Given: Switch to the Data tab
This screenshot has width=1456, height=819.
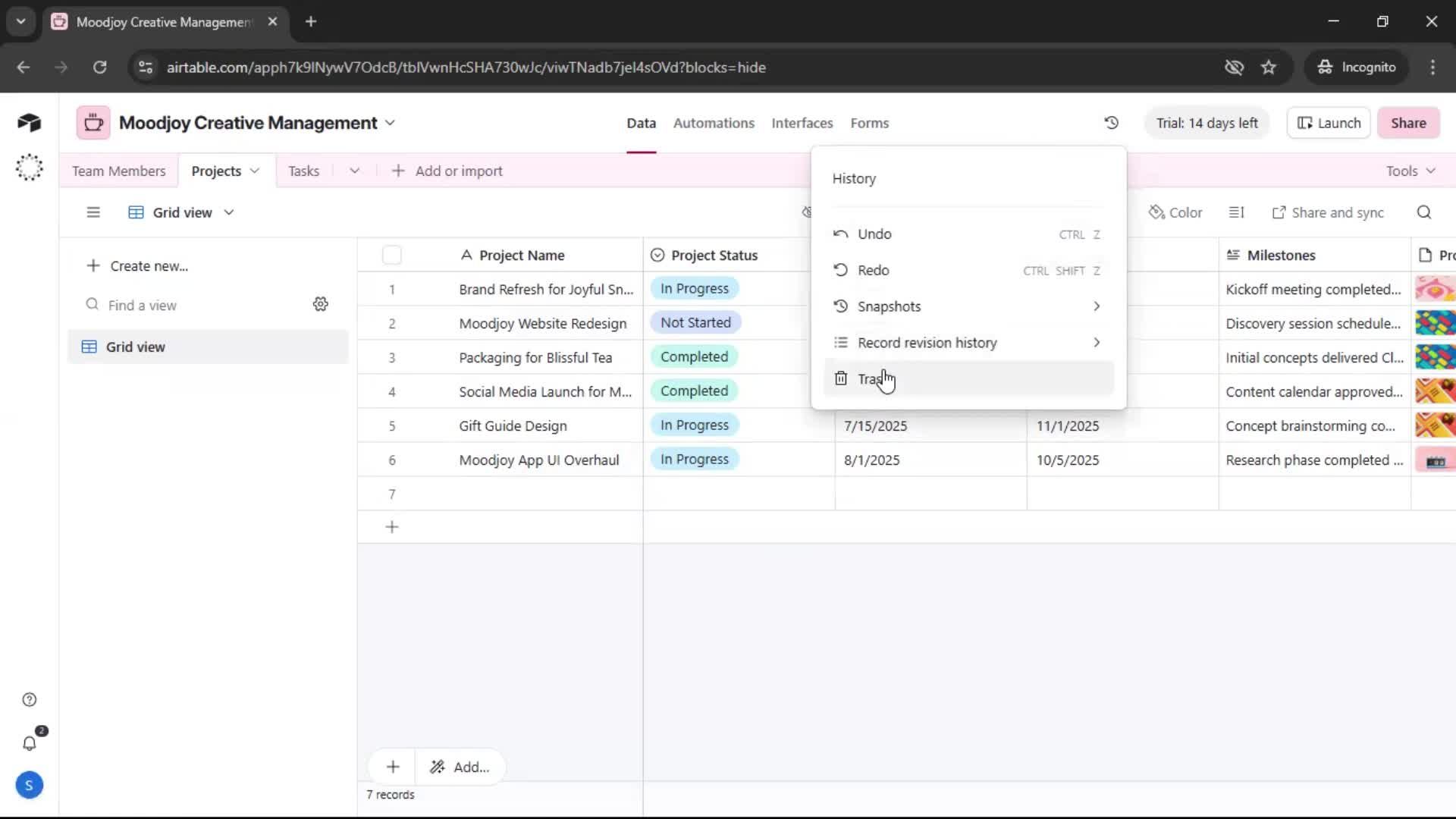Looking at the screenshot, I should [x=641, y=123].
